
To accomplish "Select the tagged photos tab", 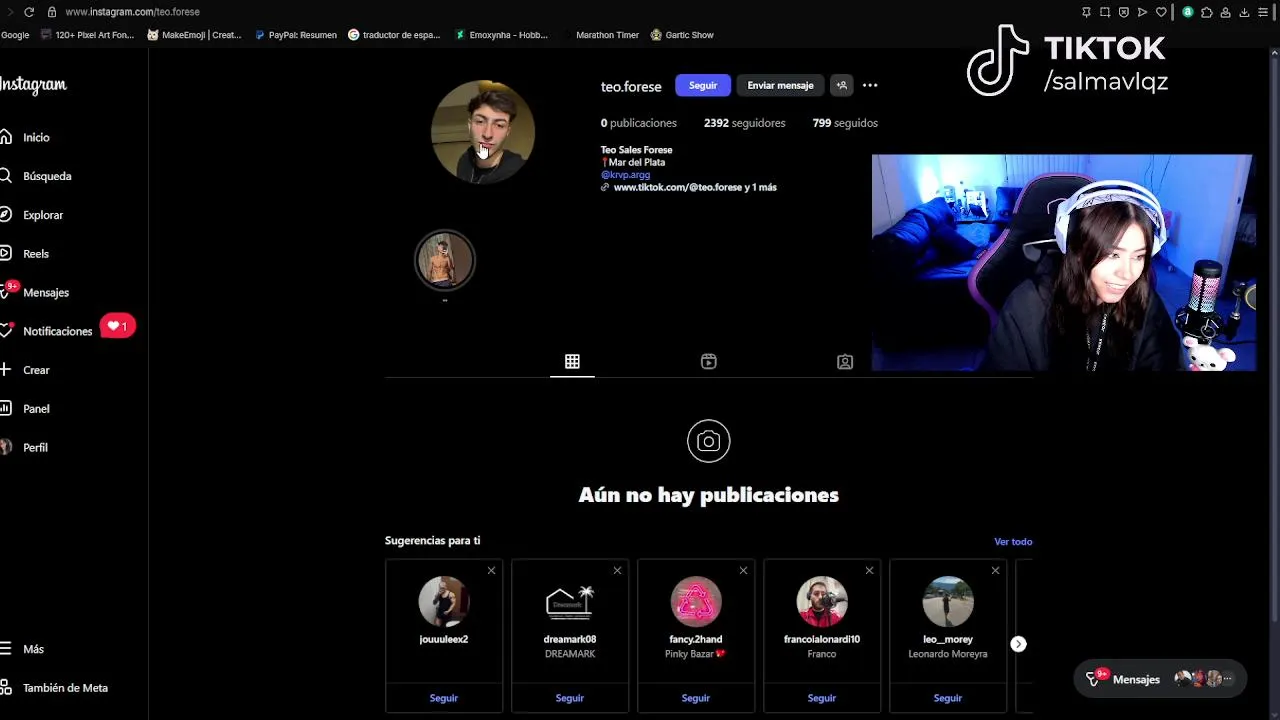I will [x=845, y=361].
